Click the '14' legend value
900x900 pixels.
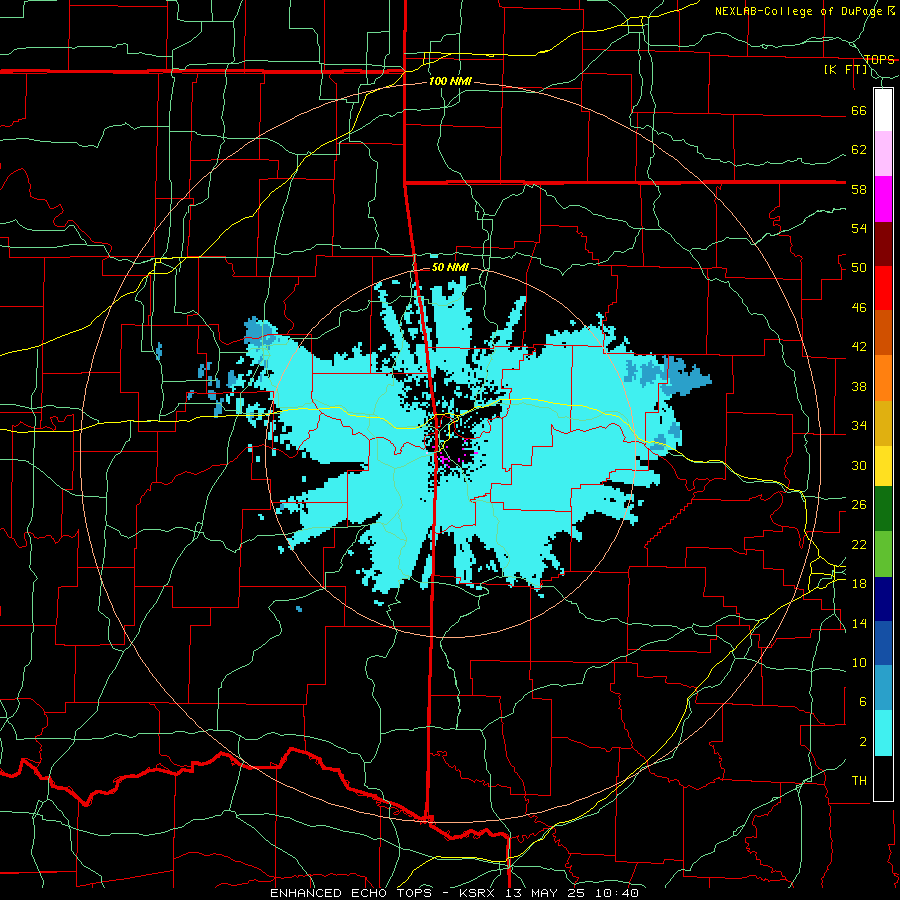click(859, 623)
